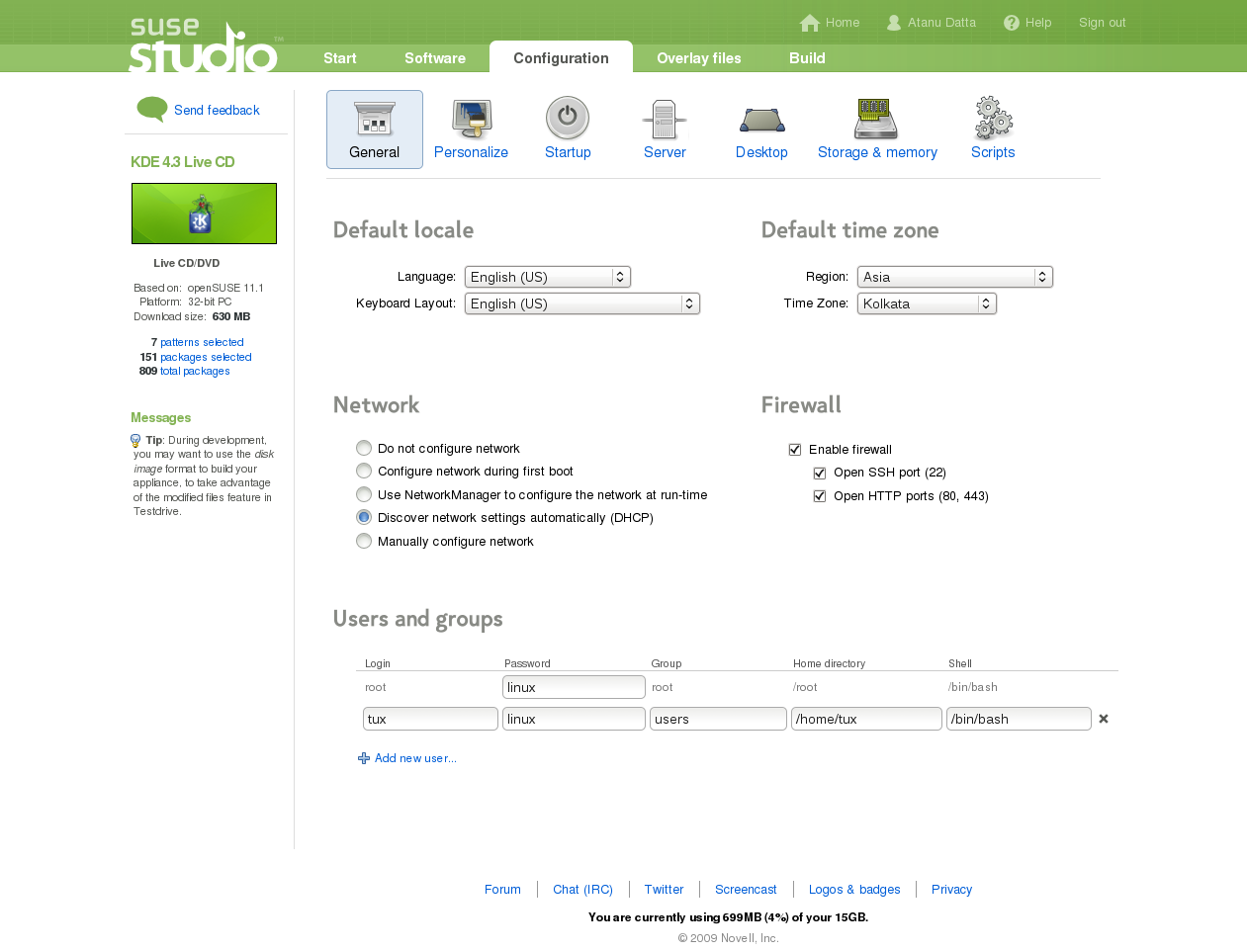The image size is (1247, 952).
Task: Open the Time Zone dropdown showing Kolkata
Action: (x=927, y=303)
